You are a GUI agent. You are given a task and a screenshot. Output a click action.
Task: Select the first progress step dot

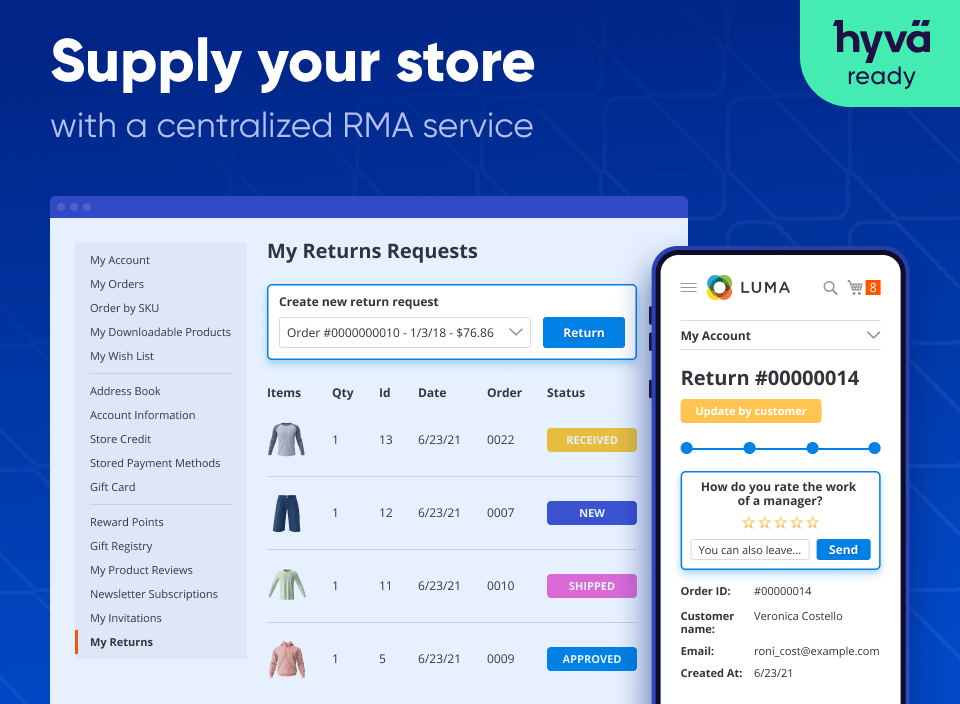click(x=686, y=448)
